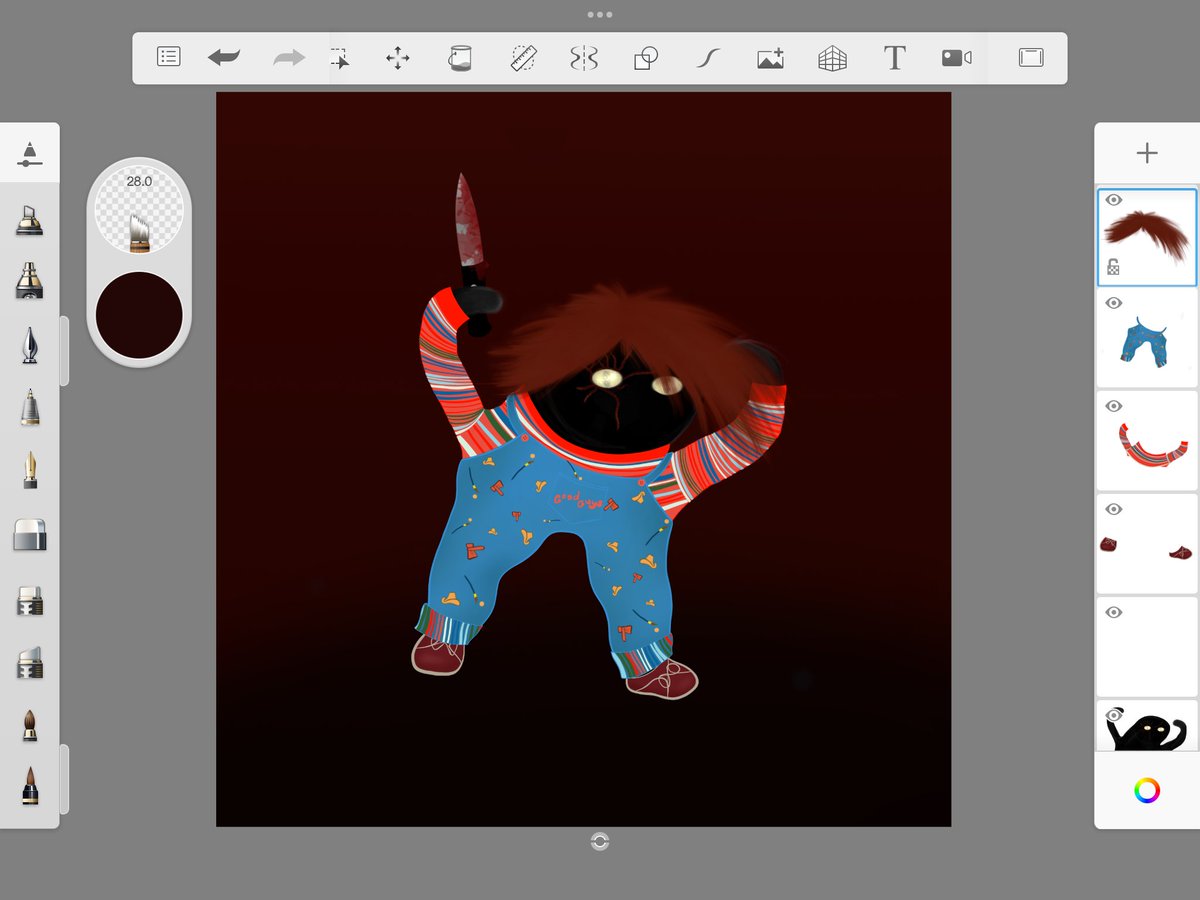The image size is (1200, 900).
Task: Hide the blue overalls layer
Action: click(1114, 303)
